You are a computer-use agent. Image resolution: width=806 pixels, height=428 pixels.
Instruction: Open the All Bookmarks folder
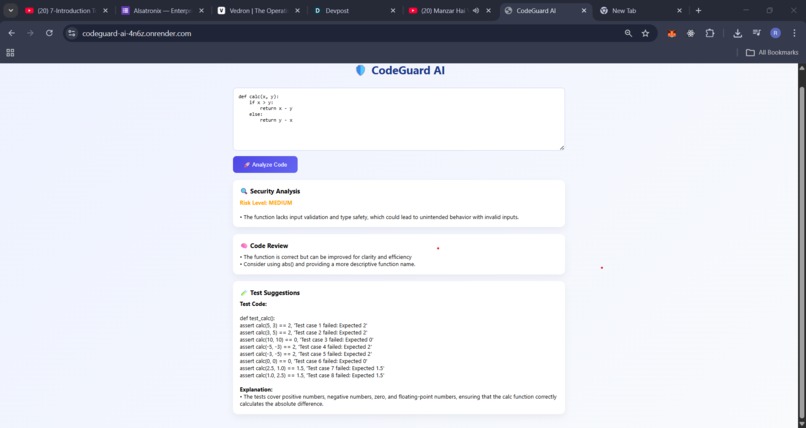coord(772,52)
